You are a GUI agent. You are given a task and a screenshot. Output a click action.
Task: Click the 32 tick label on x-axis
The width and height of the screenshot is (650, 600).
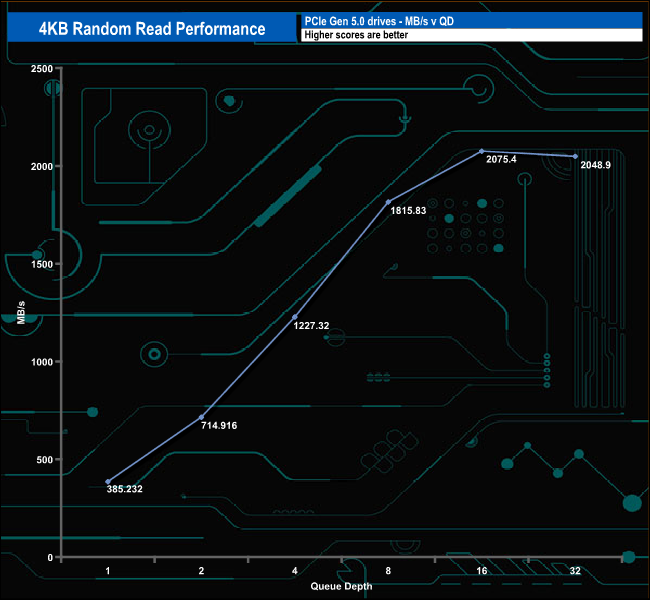tap(575, 570)
